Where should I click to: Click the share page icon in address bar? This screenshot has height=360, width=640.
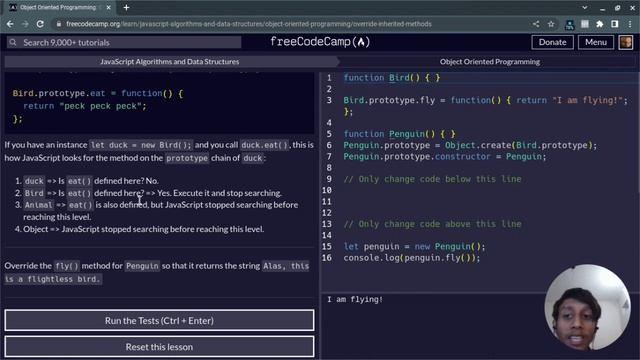pos(536,24)
